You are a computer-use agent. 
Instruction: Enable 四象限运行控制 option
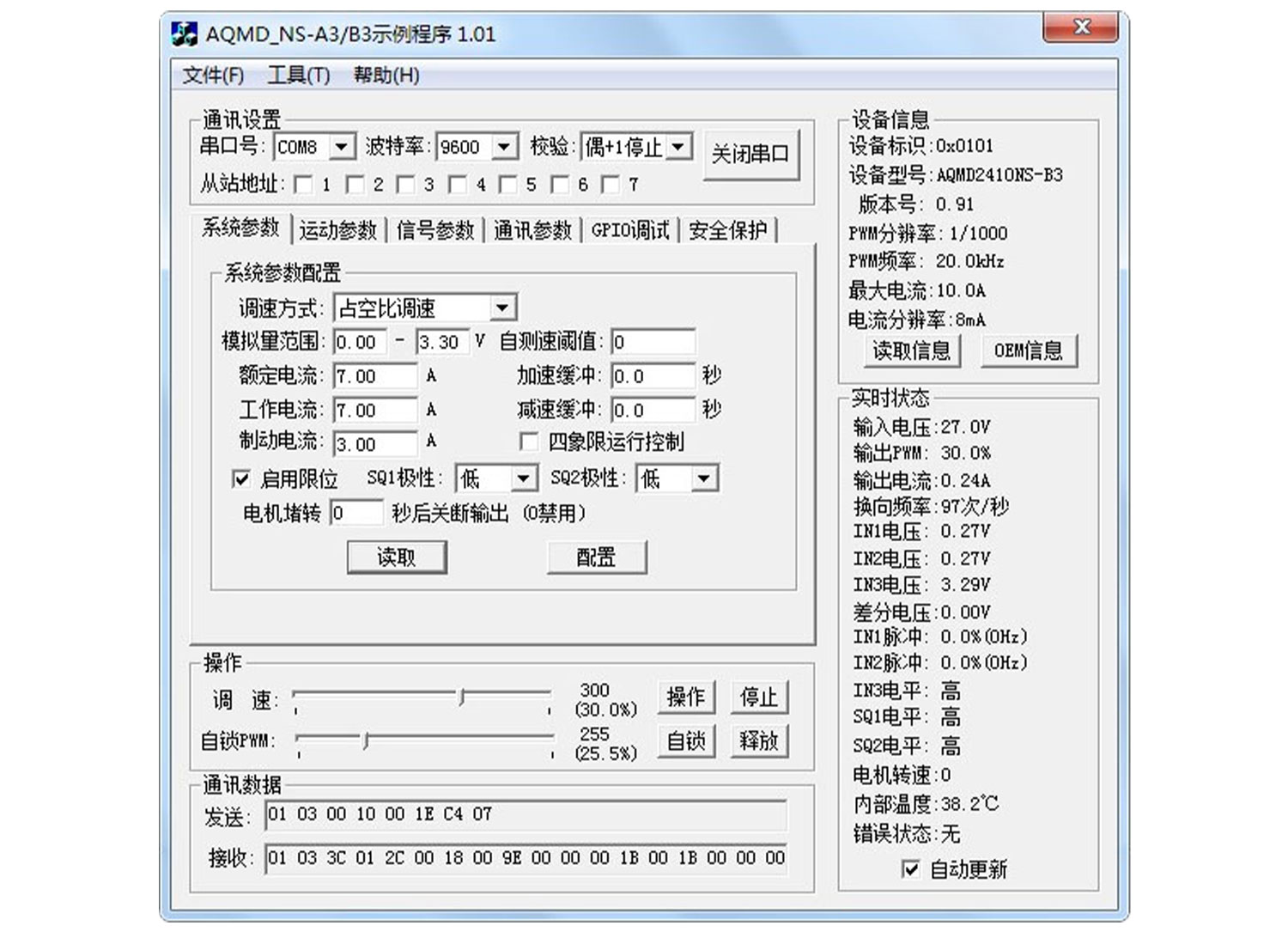(529, 441)
